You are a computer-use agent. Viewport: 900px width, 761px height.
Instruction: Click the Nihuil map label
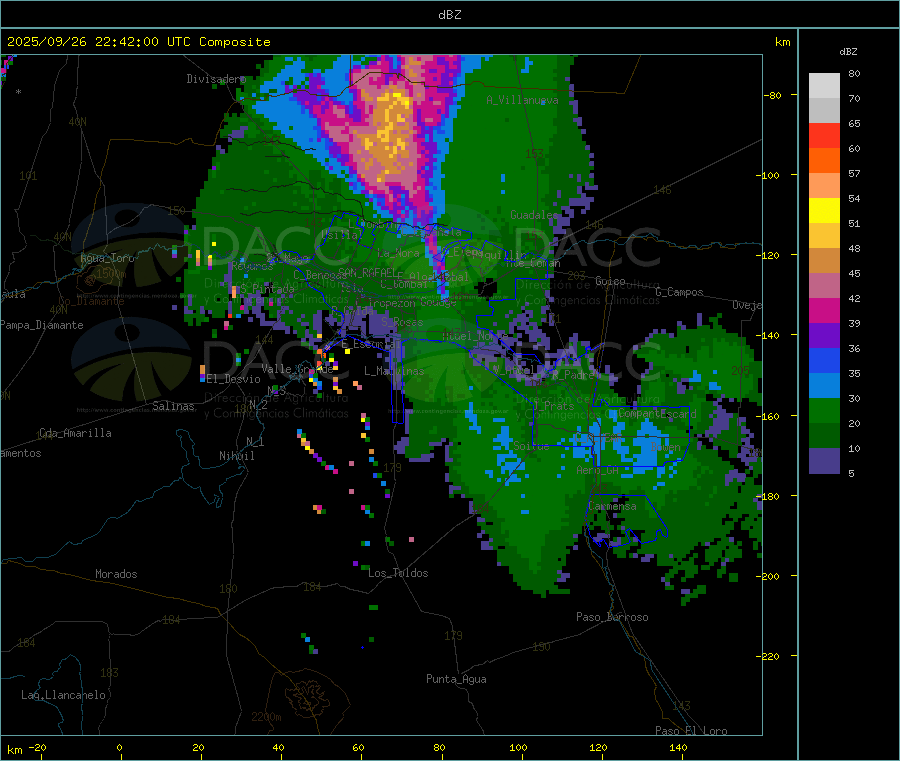pyautogui.click(x=236, y=456)
